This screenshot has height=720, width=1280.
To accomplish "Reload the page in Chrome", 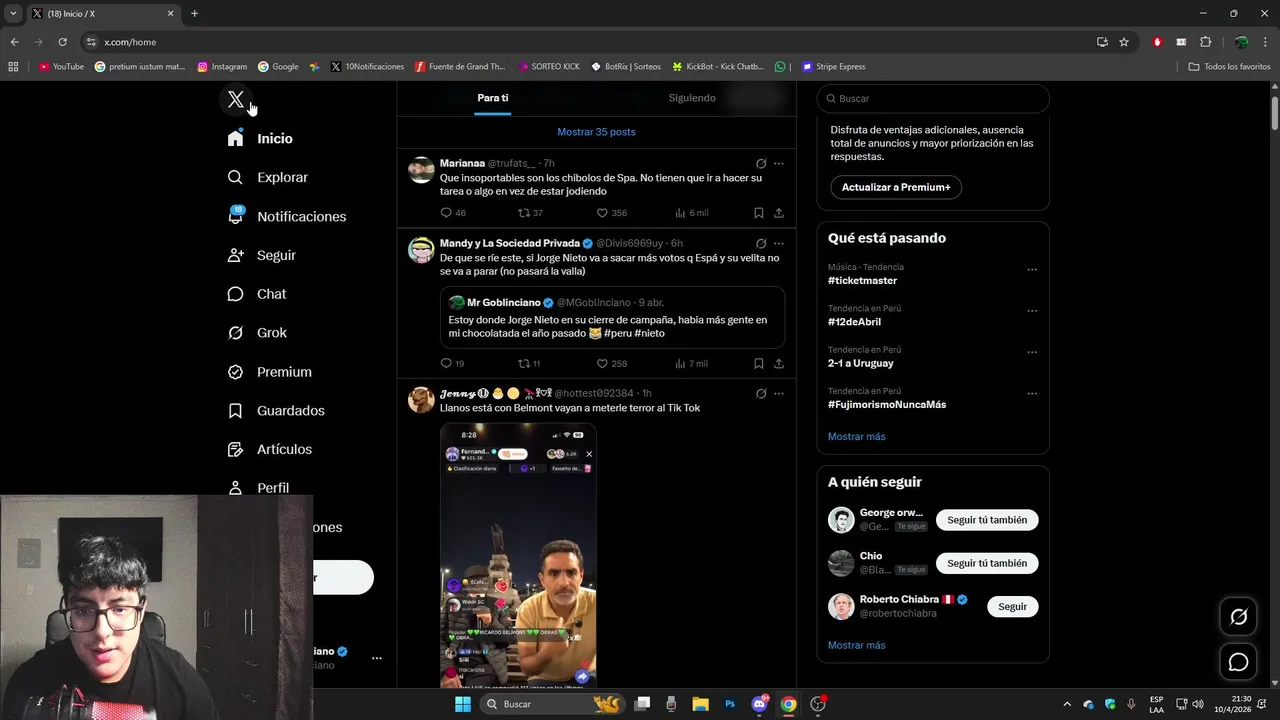I will (62, 42).
